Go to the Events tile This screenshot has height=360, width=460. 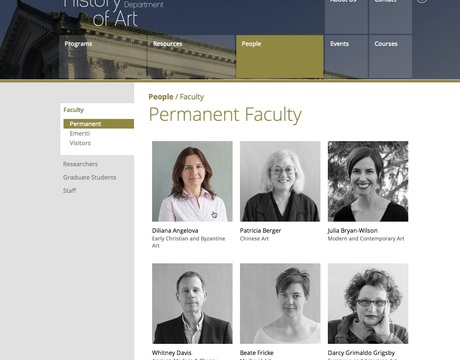346,56
